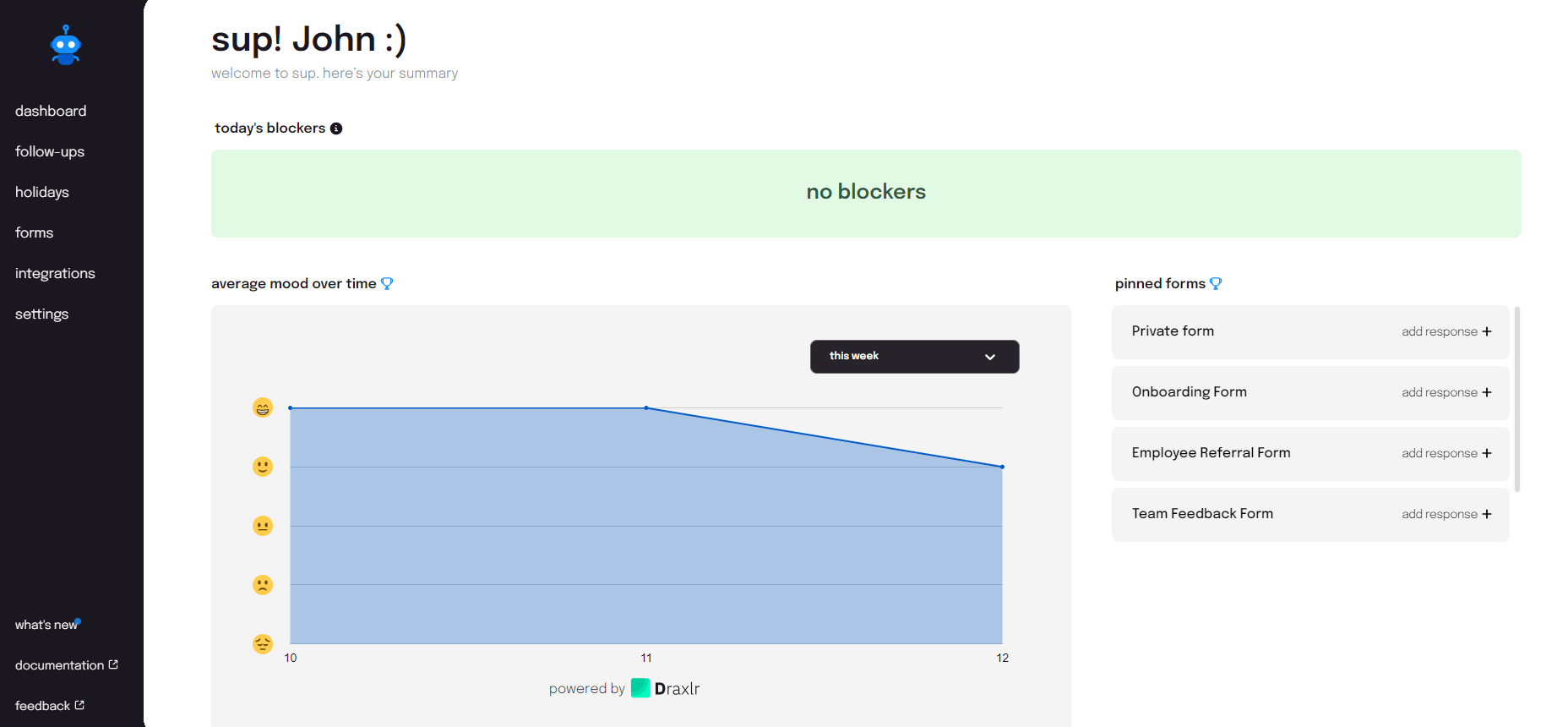Click chart data point at day 11
1568x727 pixels.
646,408
